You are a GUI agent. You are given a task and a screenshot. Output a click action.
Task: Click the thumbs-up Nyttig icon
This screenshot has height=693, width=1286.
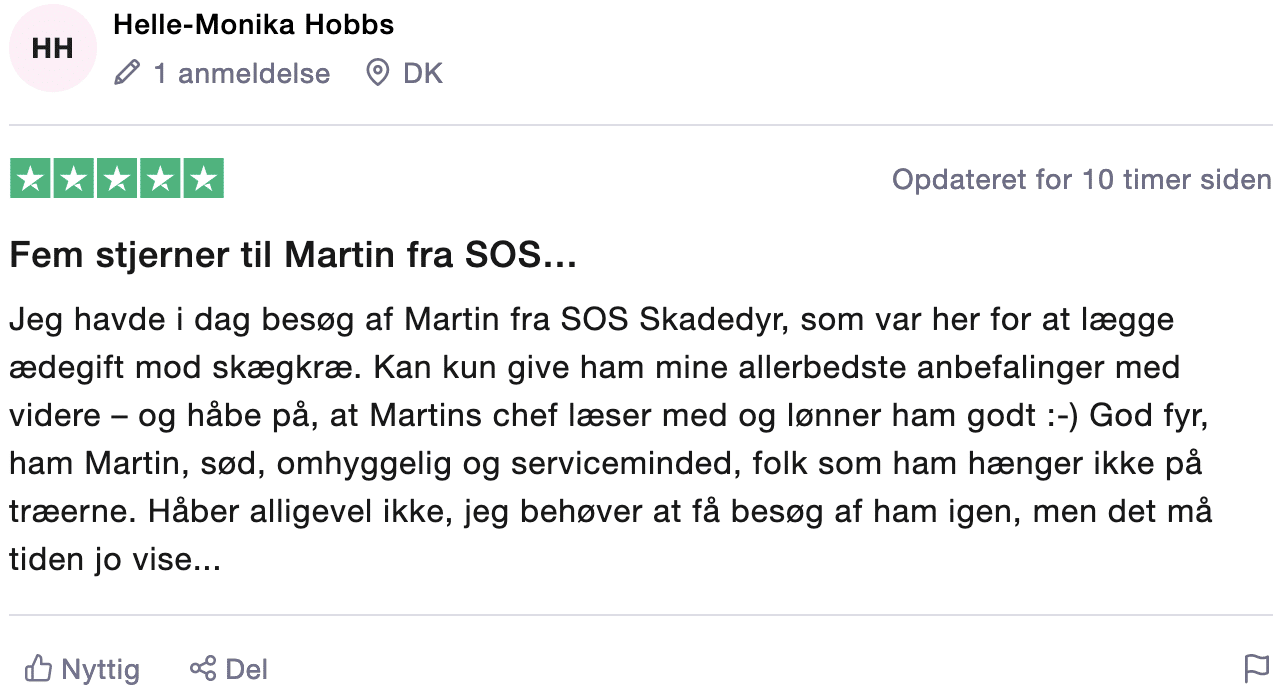click(x=40, y=669)
